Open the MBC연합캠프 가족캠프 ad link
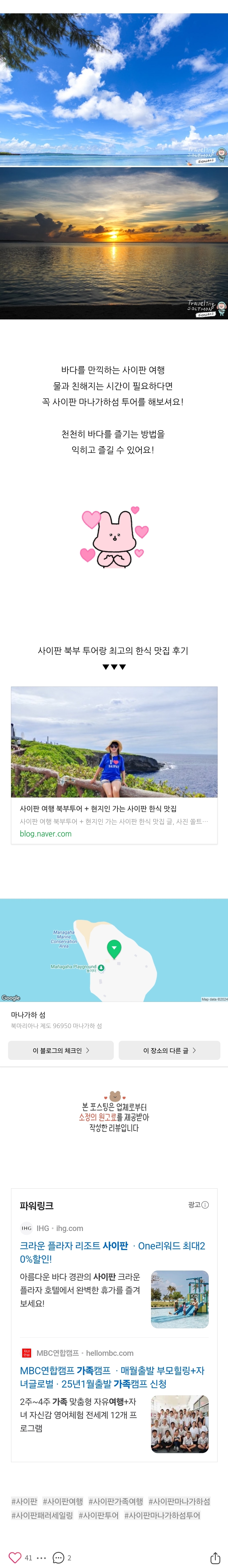The height and width of the screenshot is (1568, 228). (x=113, y=1377)
